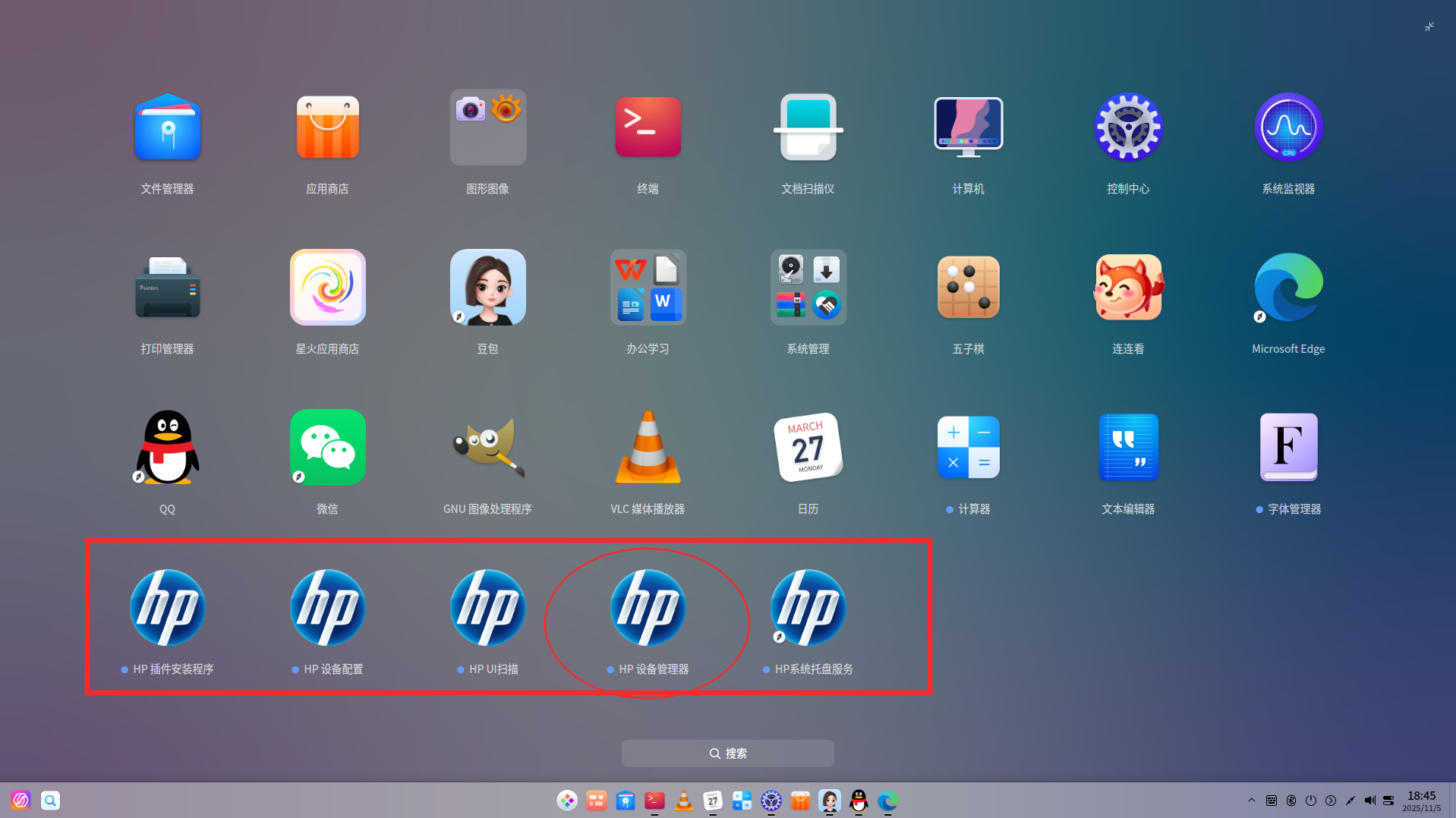Launch the 微信 app
1456x818 pixels.
click(x=327, y=448)
